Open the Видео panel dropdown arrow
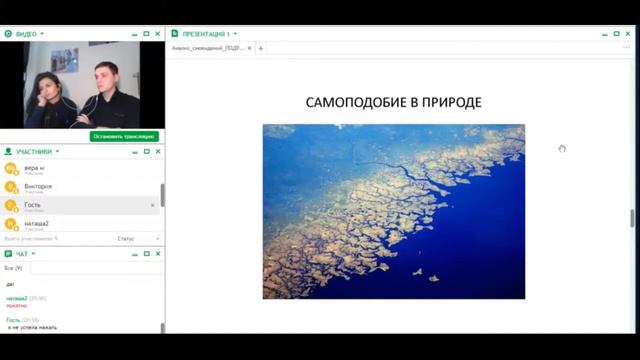 tap(42, 34)
